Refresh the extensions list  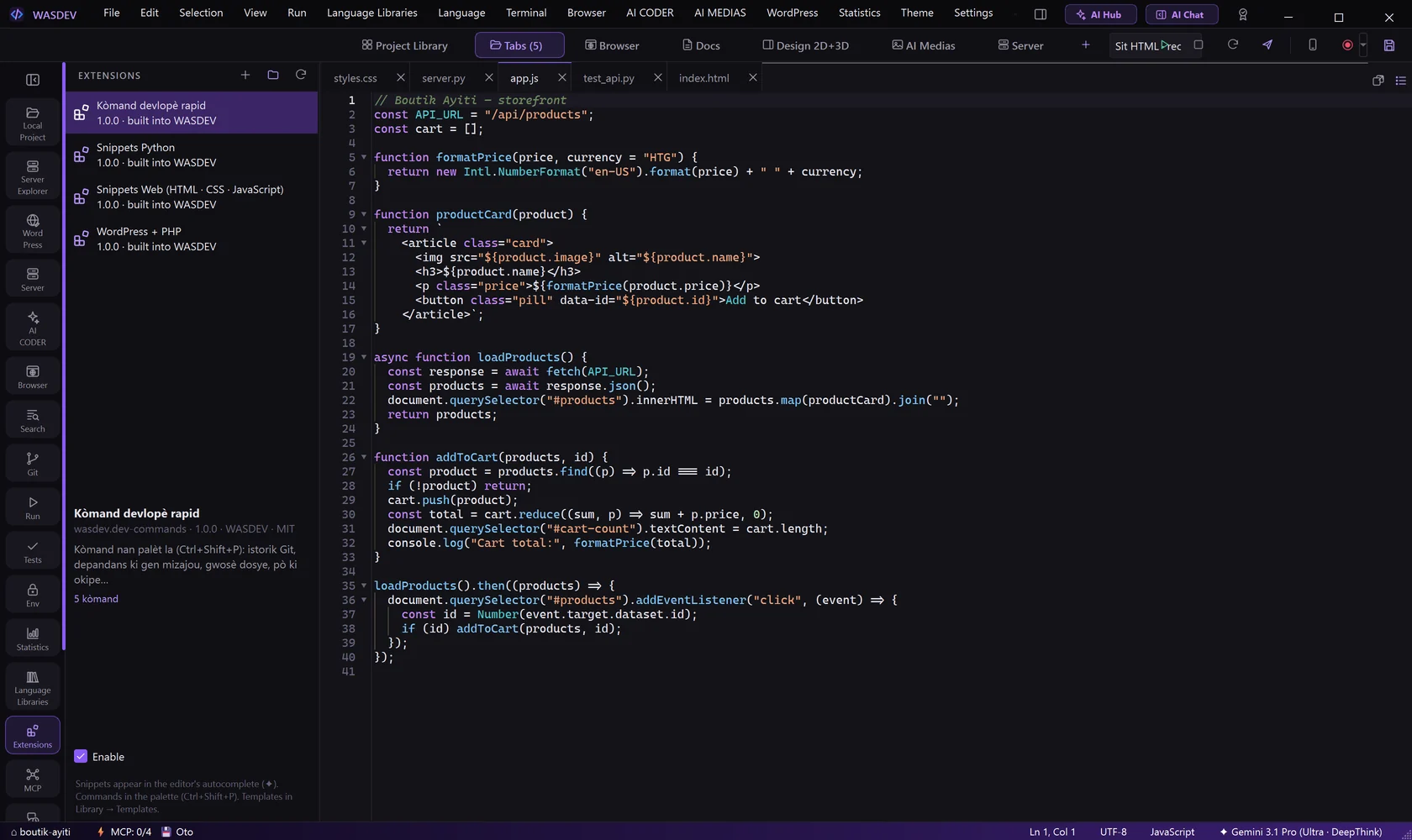(x=301, y=75)
